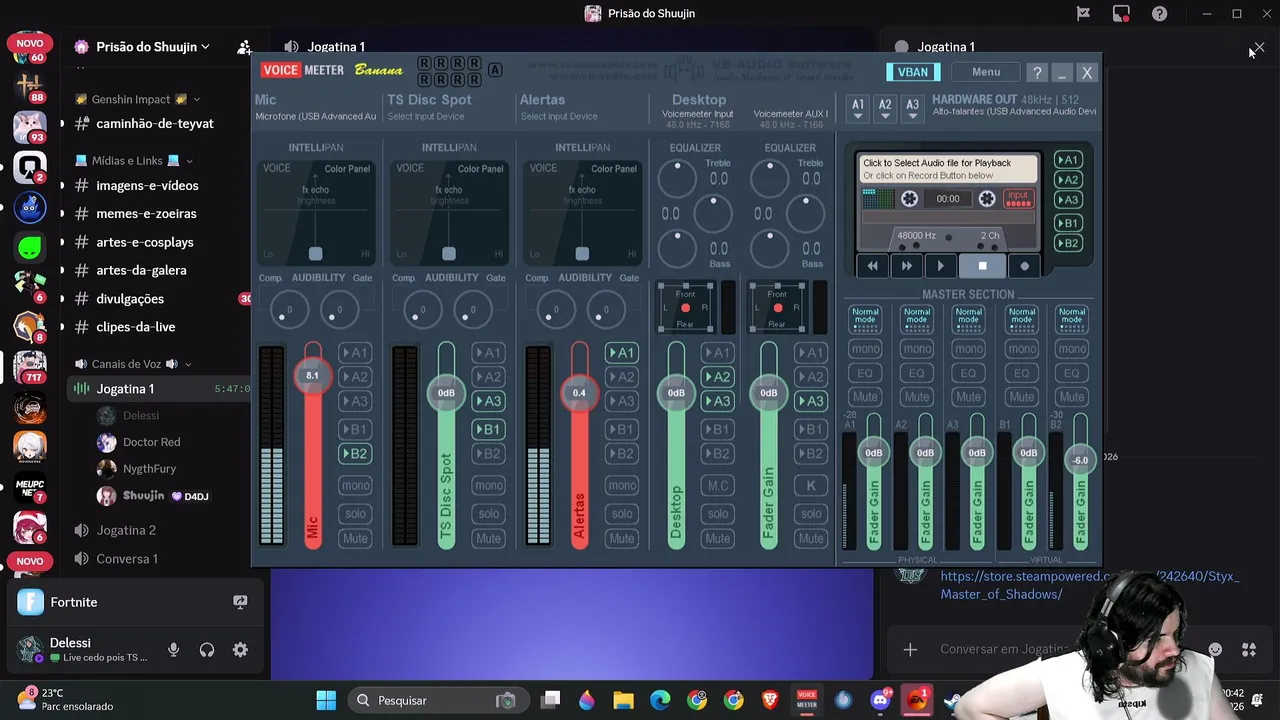This screenshot has height=720, width=1280.
Task: Enable solo on Alertas strip
Action: (x=621, y=514)
